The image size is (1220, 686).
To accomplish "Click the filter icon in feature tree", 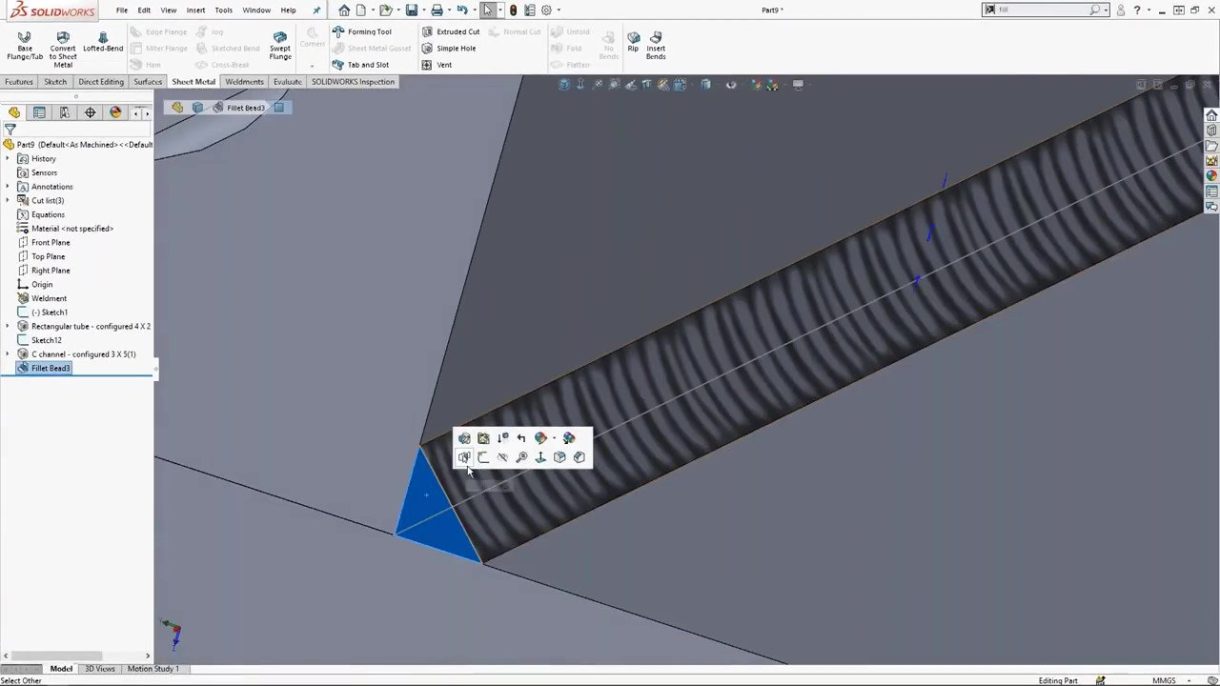I will 10,129.
